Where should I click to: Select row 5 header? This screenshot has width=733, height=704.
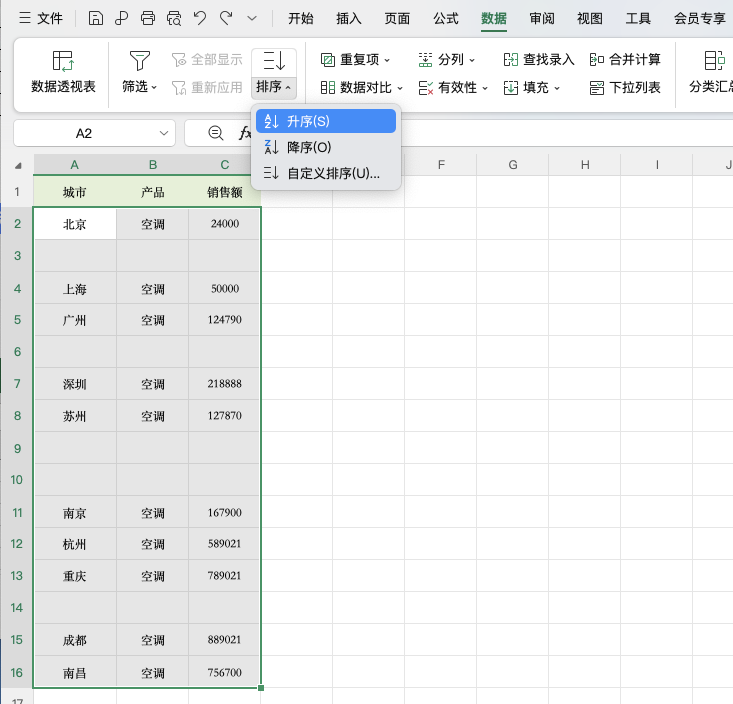17,320
